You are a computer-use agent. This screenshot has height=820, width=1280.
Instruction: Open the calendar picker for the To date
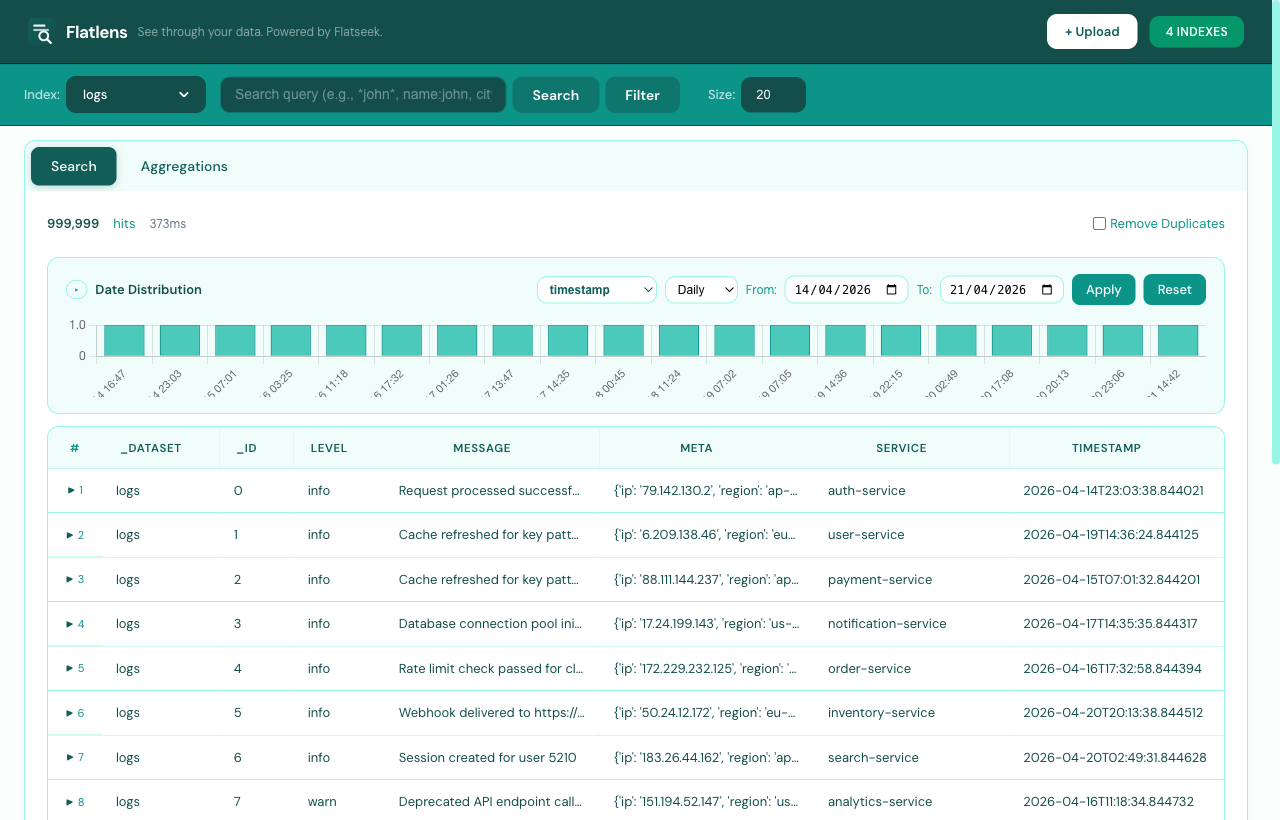pos(1045,289)
